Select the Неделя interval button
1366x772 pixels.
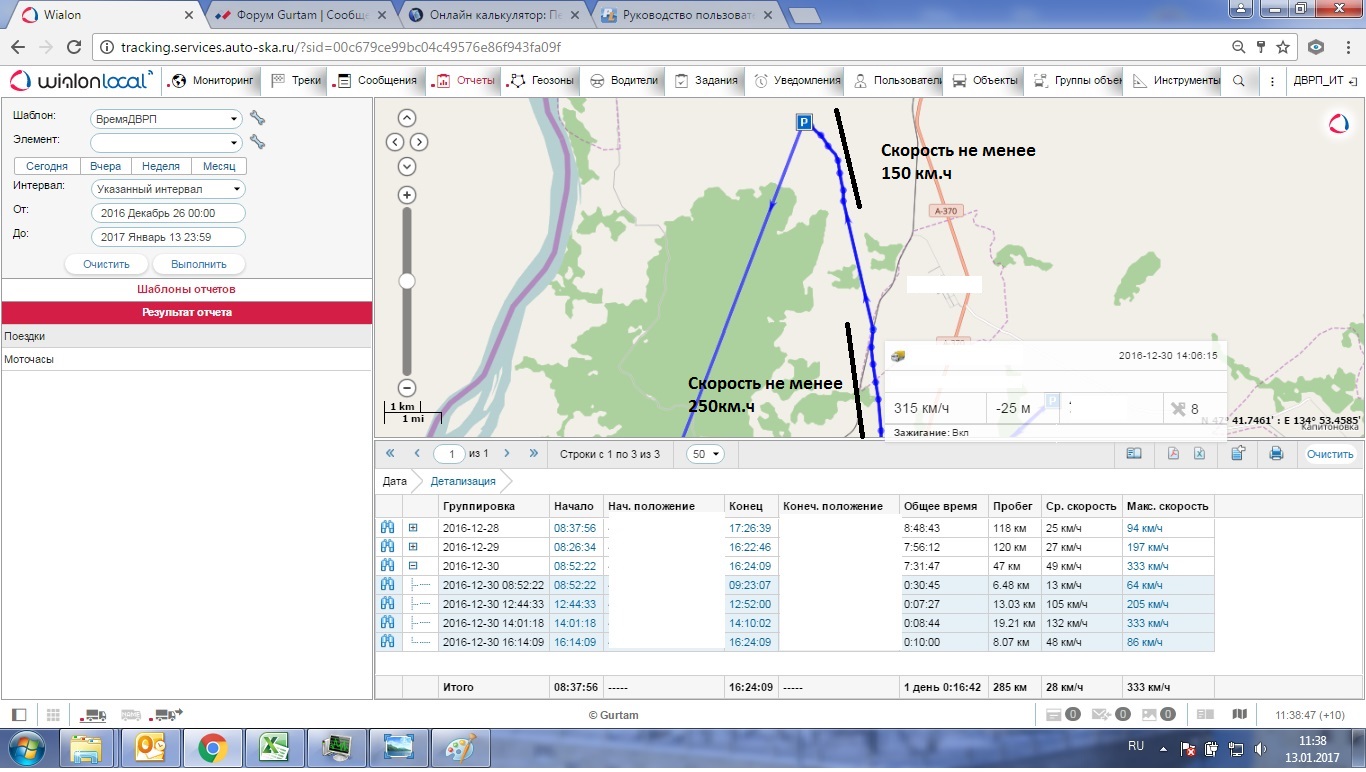[x=161, y=166]
